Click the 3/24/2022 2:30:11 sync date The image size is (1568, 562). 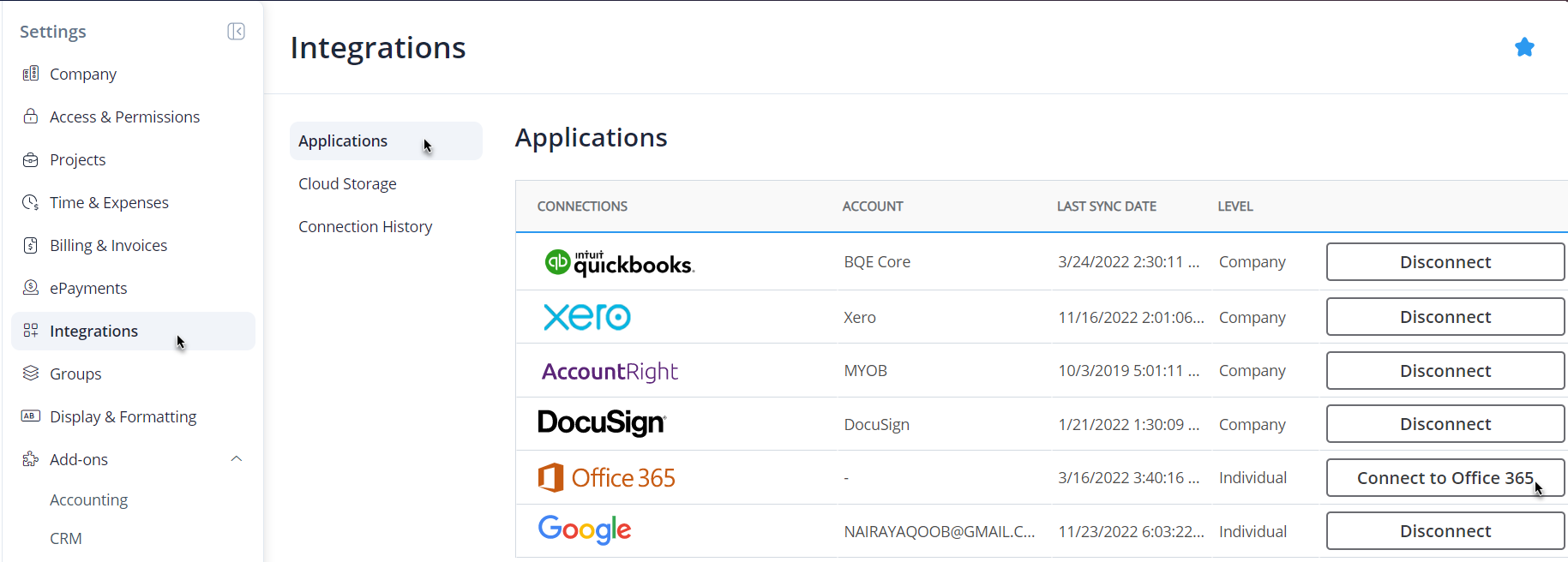point(1128,262)
